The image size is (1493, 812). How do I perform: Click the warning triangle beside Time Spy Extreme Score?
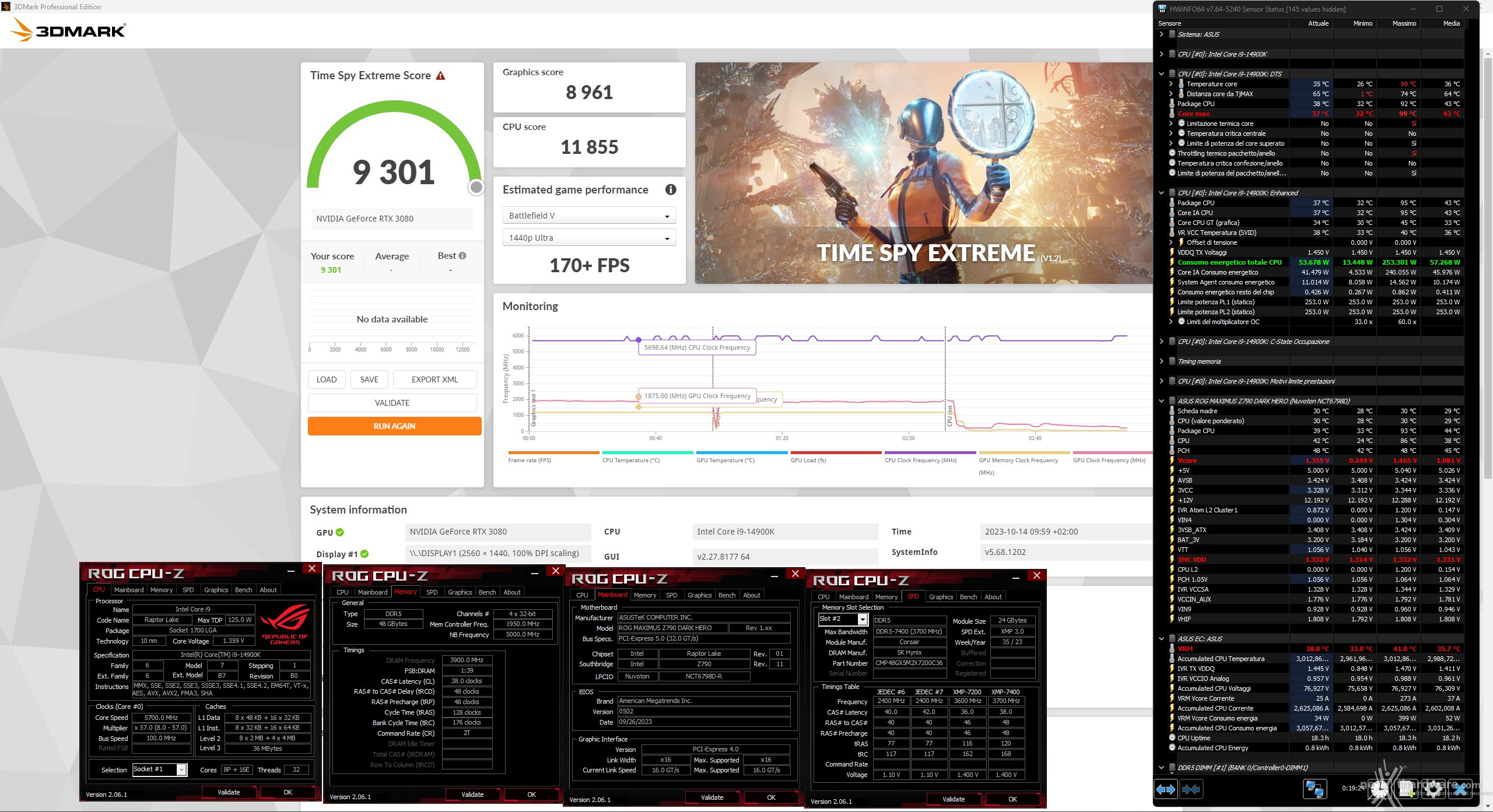tap(441, 76)
